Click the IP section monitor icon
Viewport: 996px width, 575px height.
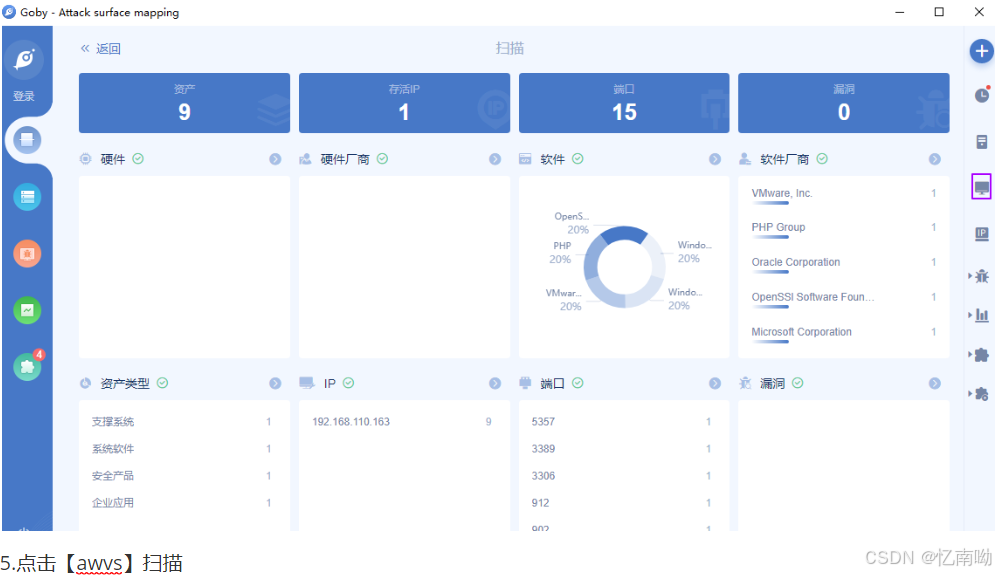point(307,383)
